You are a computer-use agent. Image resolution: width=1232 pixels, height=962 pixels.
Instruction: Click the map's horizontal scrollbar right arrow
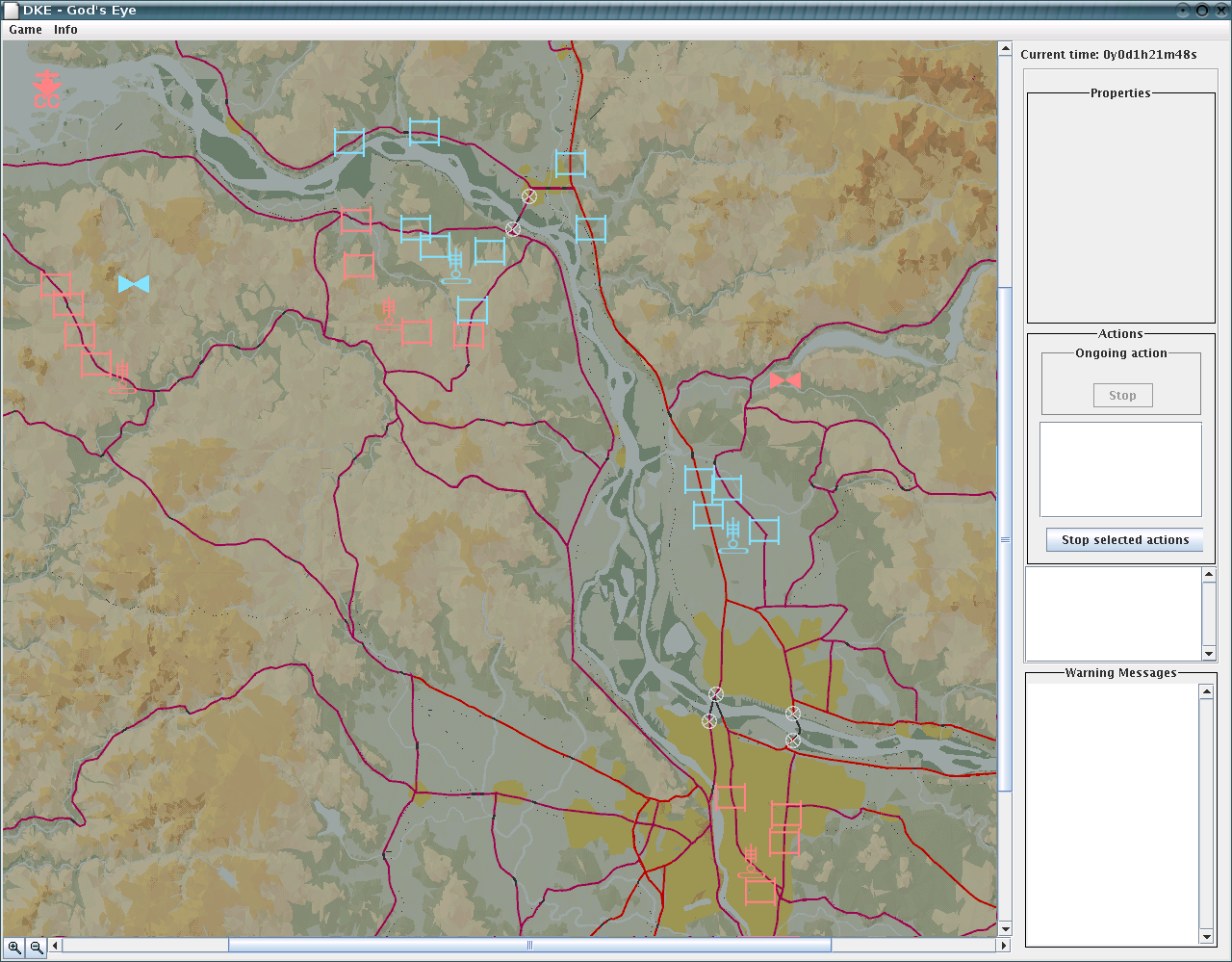[1004, 946]
